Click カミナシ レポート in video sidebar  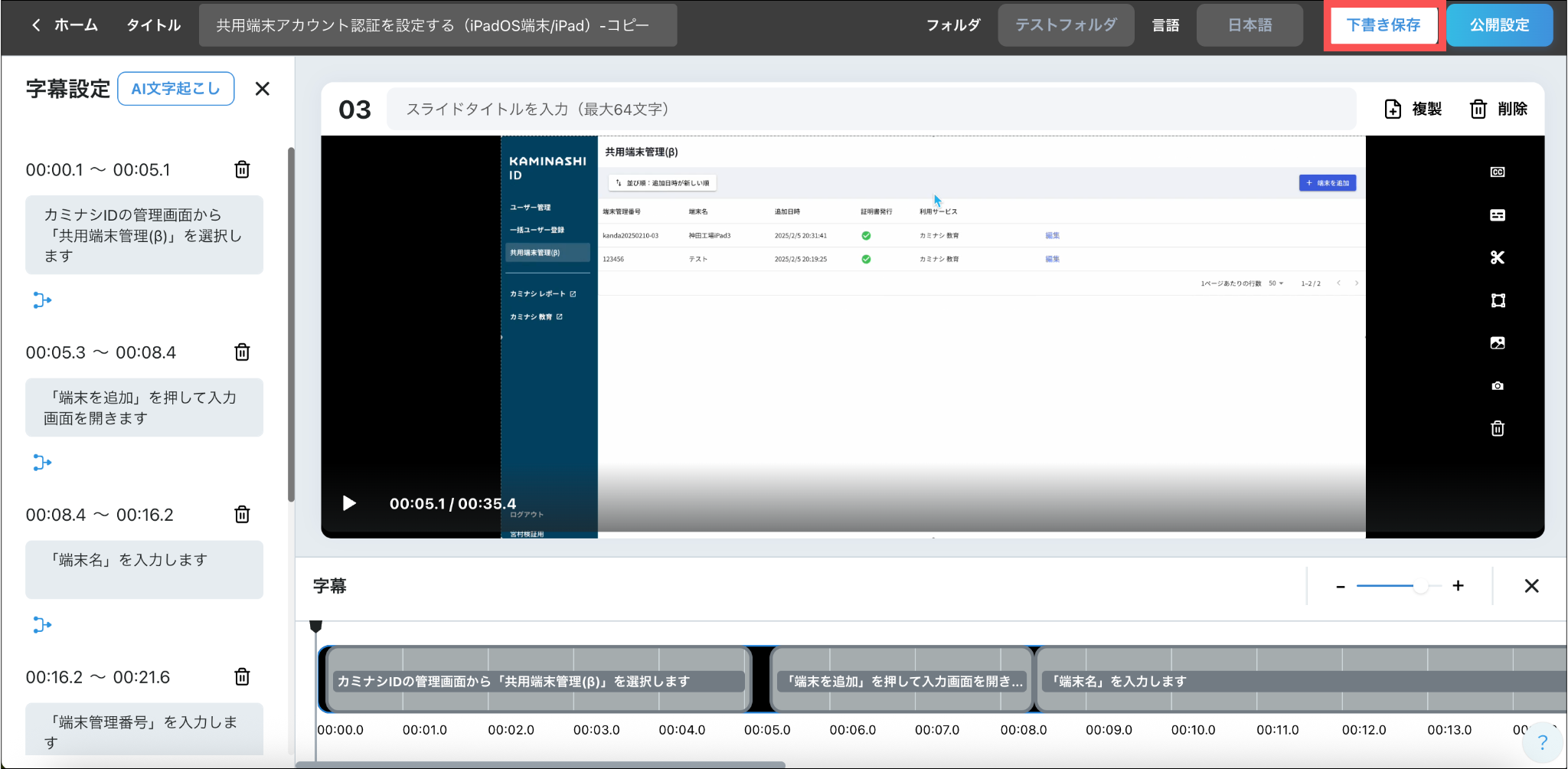(543, 294)
